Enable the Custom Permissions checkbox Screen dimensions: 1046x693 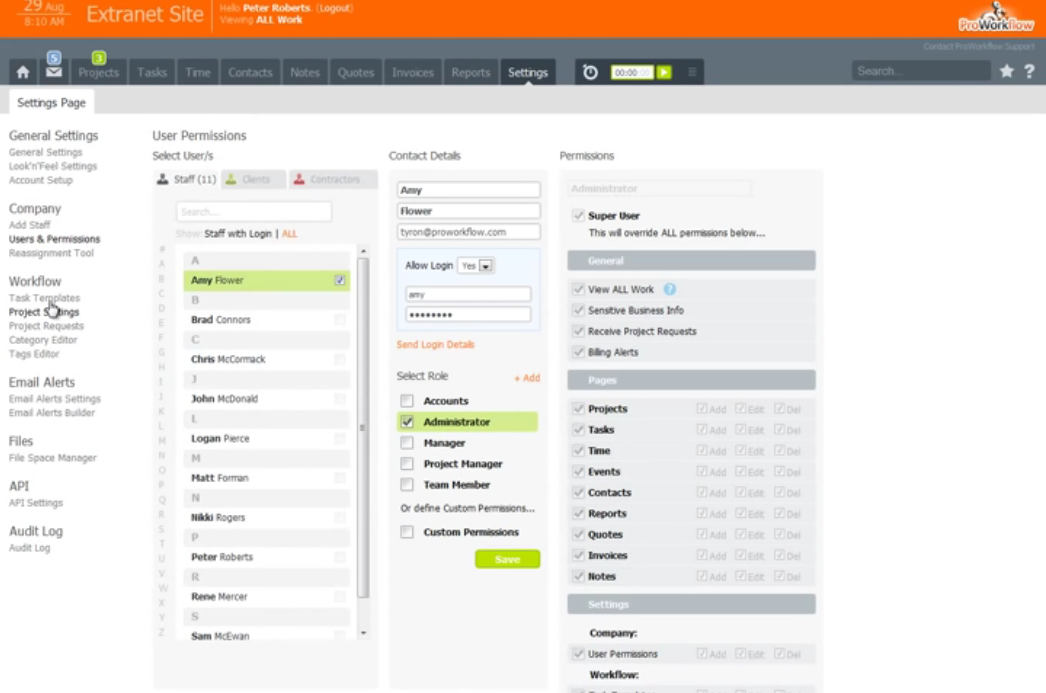pyautogui.click(x=407, y=532)
